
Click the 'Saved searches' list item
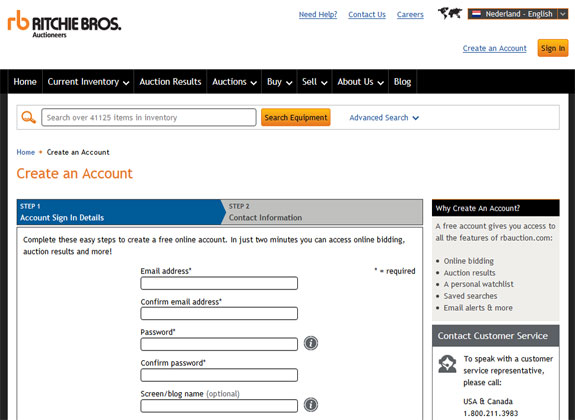tap(470, 296)
